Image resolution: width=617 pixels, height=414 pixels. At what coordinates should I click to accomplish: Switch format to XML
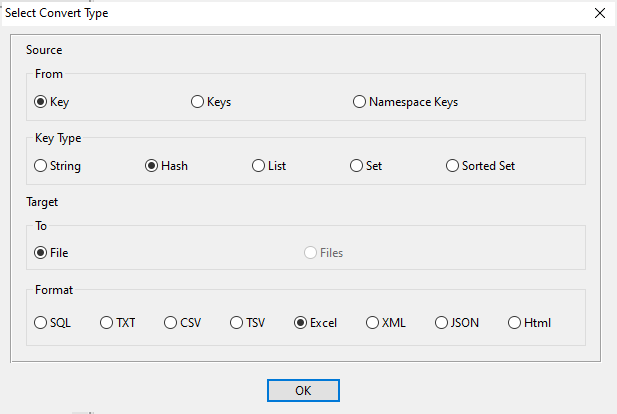pos(373,323)
